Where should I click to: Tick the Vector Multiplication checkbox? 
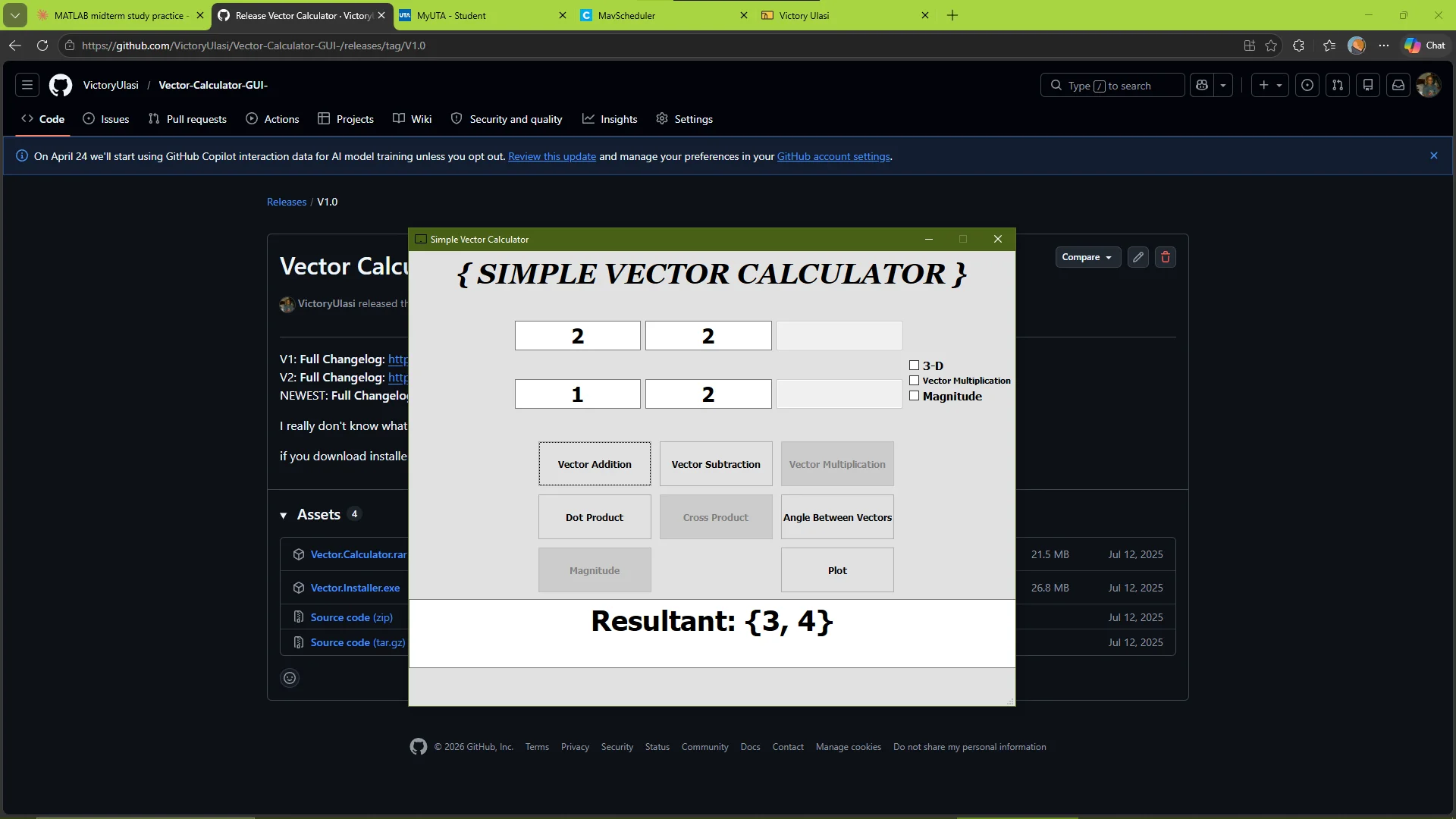coord(914,381)
